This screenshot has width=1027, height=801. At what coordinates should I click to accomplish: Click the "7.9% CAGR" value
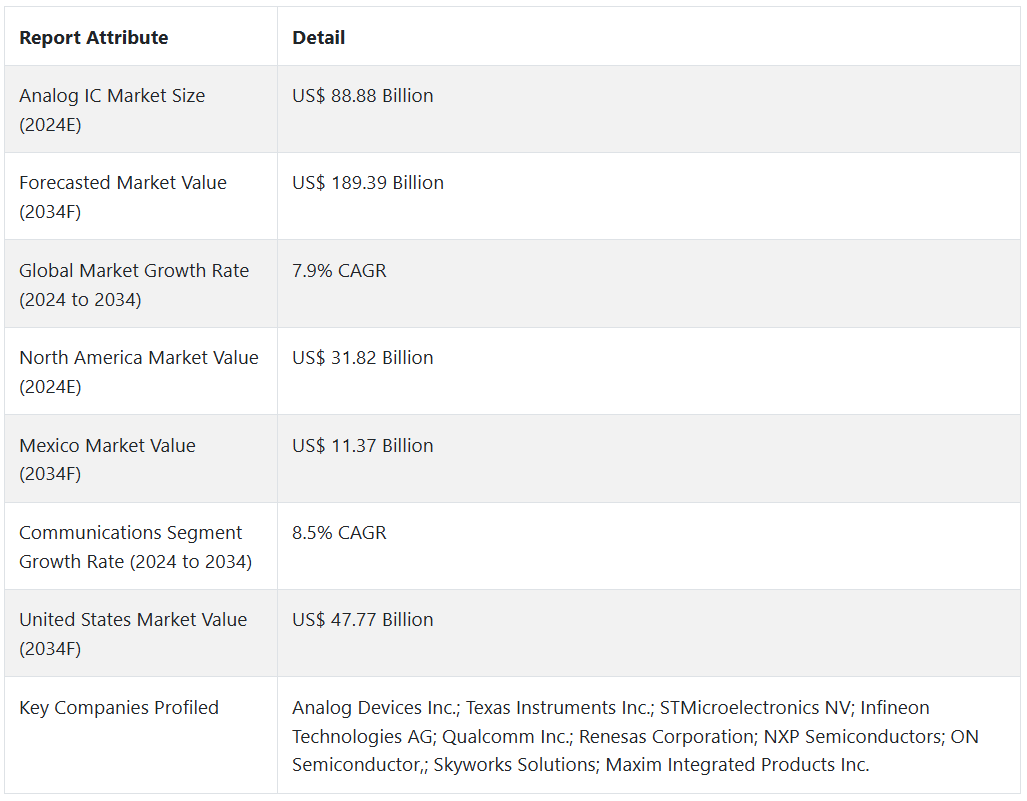(339, 271)
